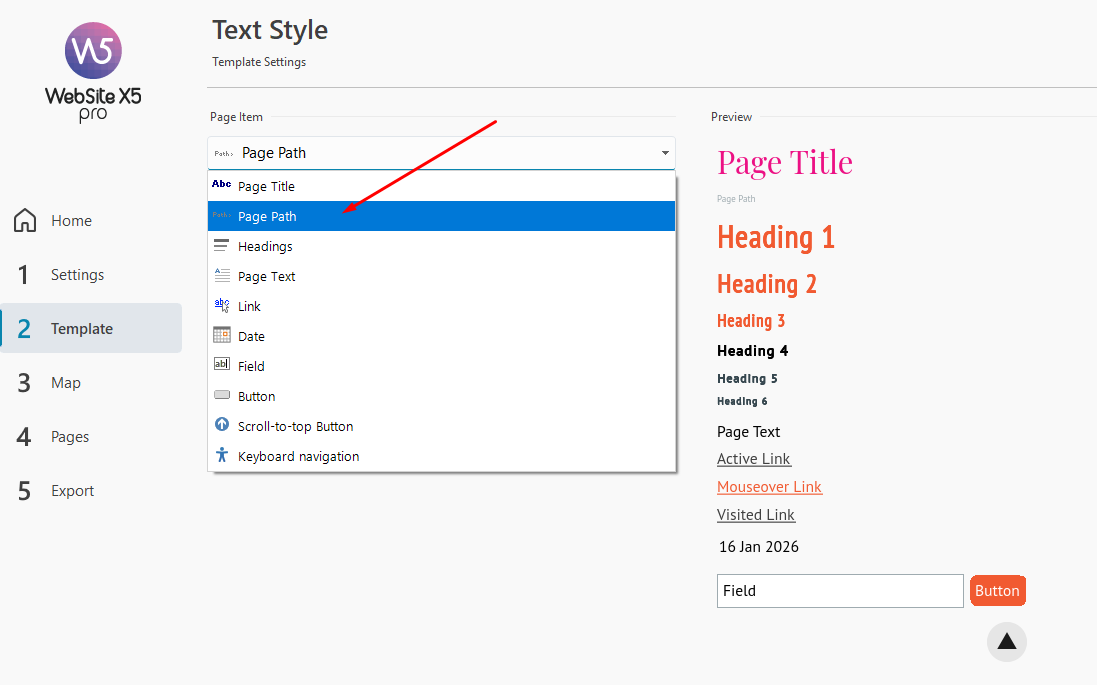Click the Scroll-to-top Button arrow icon

[x=222, y=426]
